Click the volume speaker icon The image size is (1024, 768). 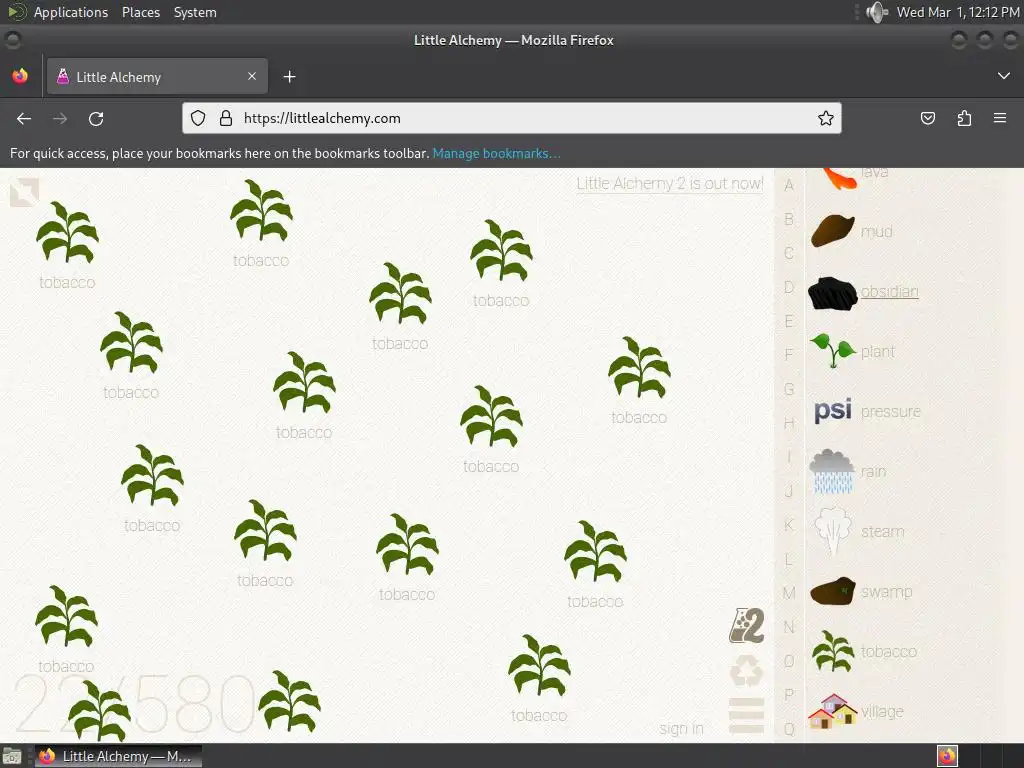click(x=876, y=12)
